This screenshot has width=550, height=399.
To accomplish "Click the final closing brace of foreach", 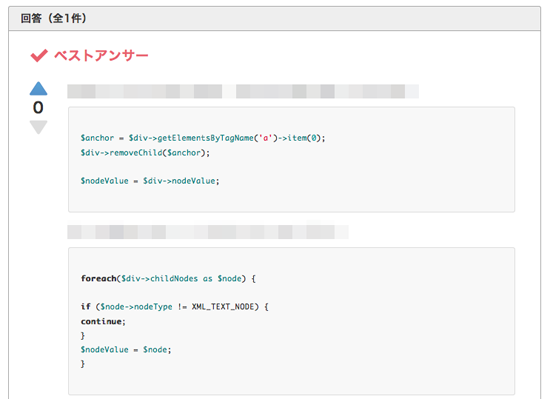I will pos(83,364).
